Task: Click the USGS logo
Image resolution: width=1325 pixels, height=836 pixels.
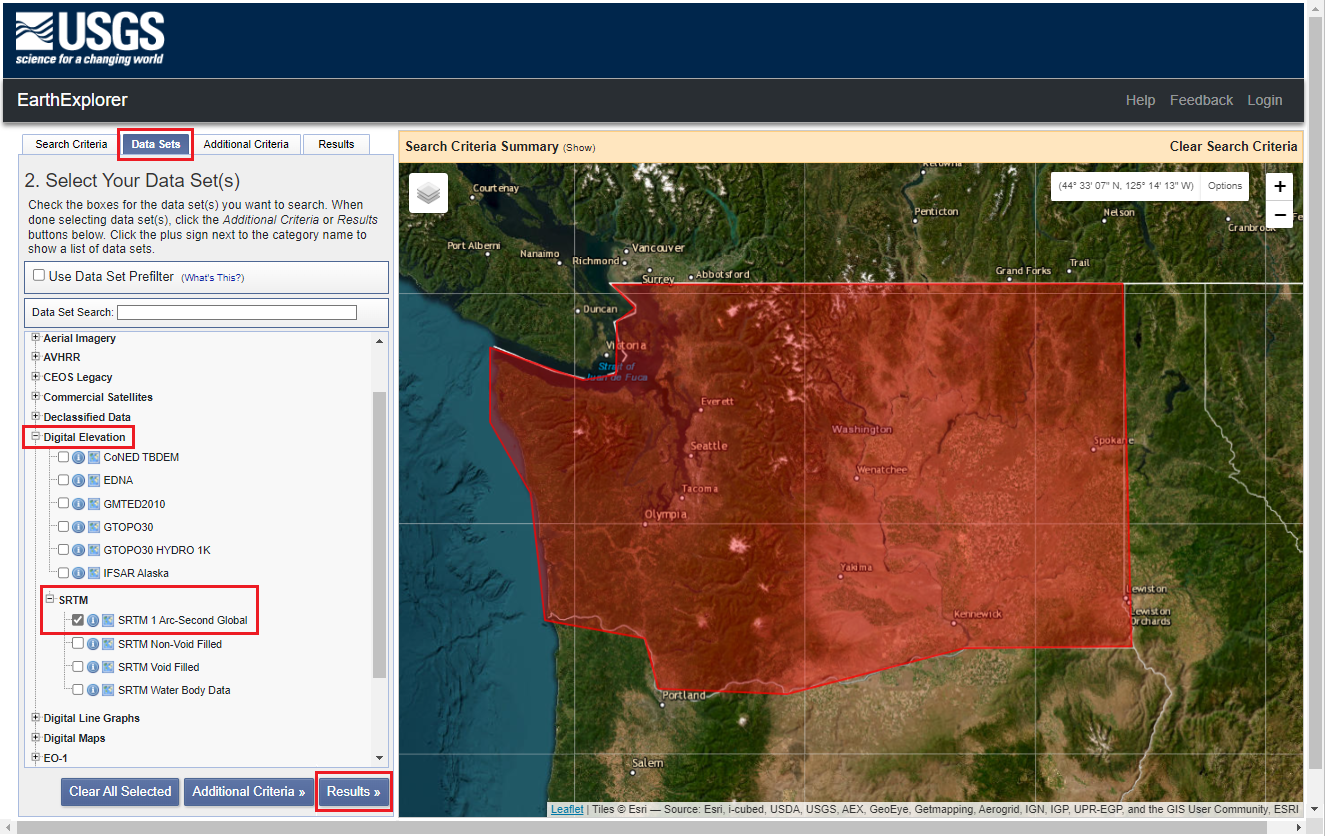Action: [90, 39]
